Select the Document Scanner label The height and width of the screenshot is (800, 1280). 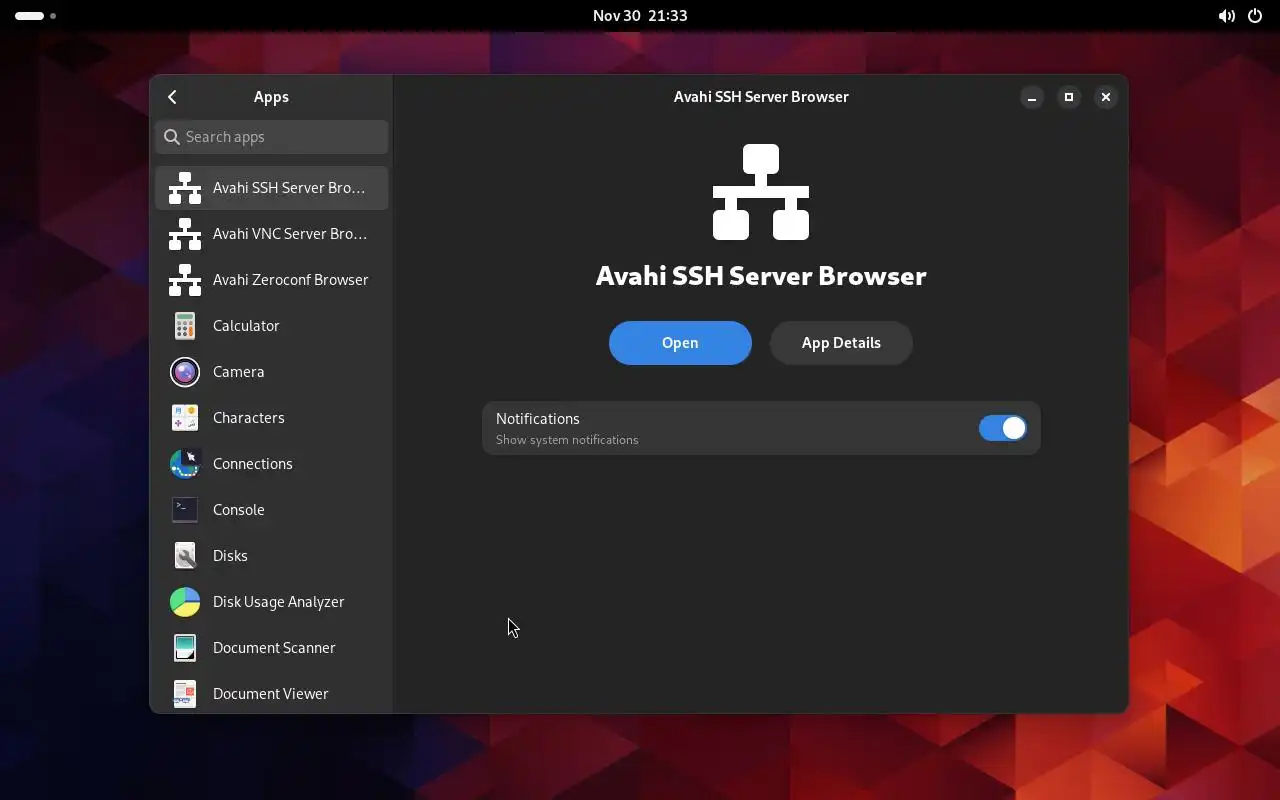[274, 648]
